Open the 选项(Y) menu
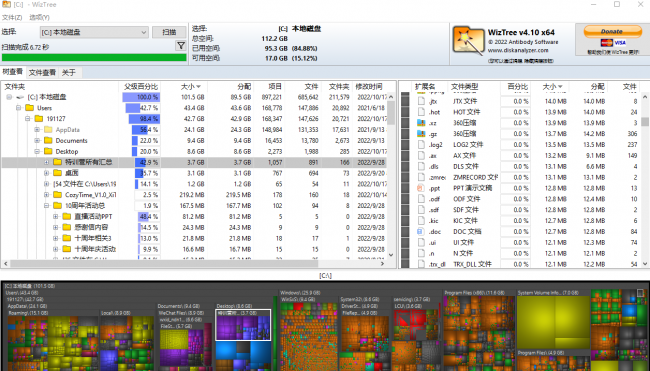This screenshot has width=650, height=371. [39, 17]
